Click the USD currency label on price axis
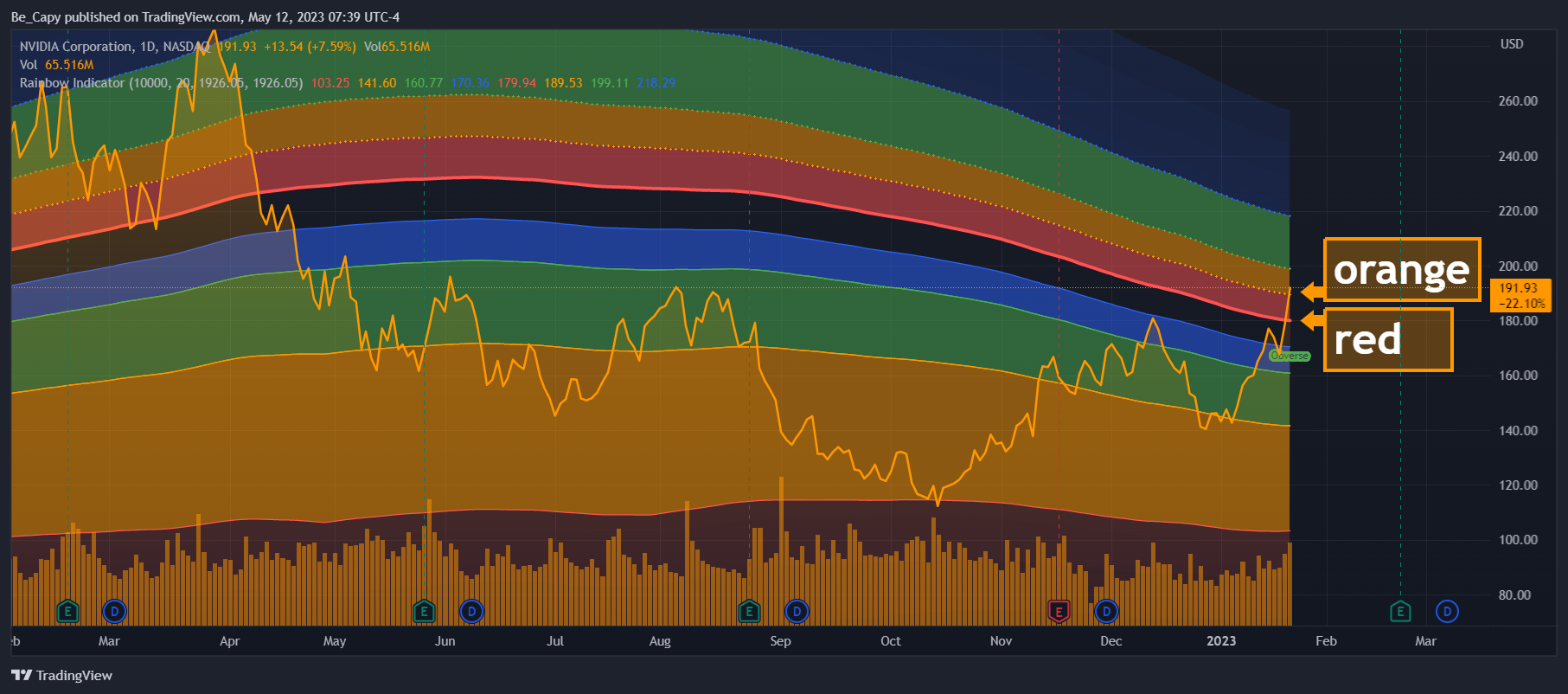 click(1512, 44)
